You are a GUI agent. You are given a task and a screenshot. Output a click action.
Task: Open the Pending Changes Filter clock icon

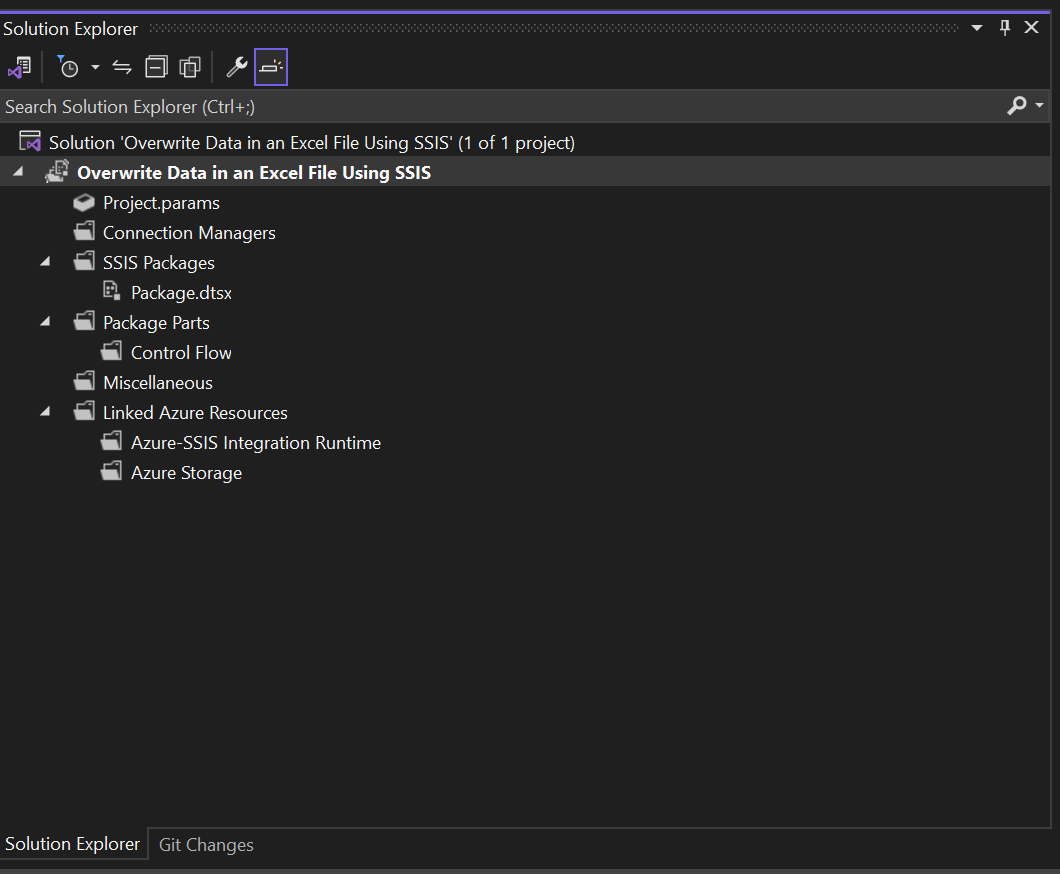click(x=68, y=67)
